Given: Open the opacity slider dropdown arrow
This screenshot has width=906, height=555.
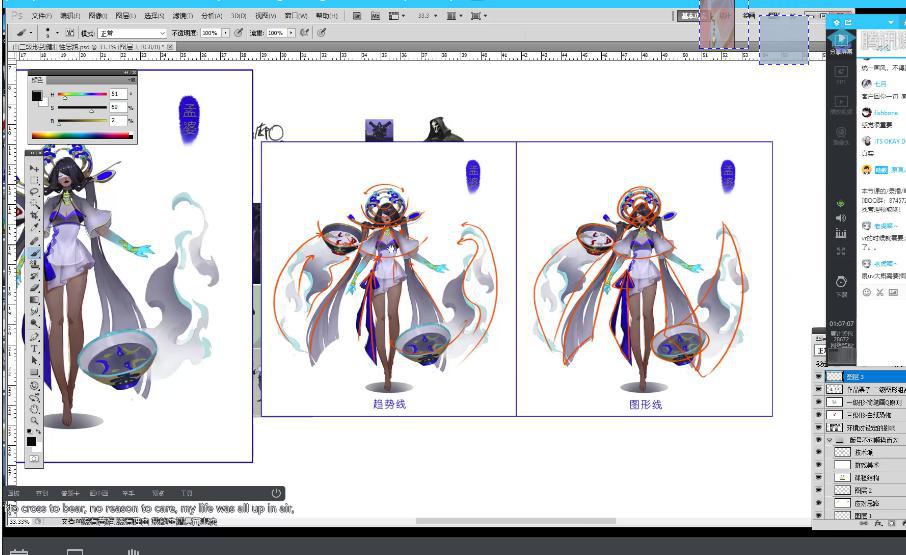Looking at the screenshot, I should (225, 33).
